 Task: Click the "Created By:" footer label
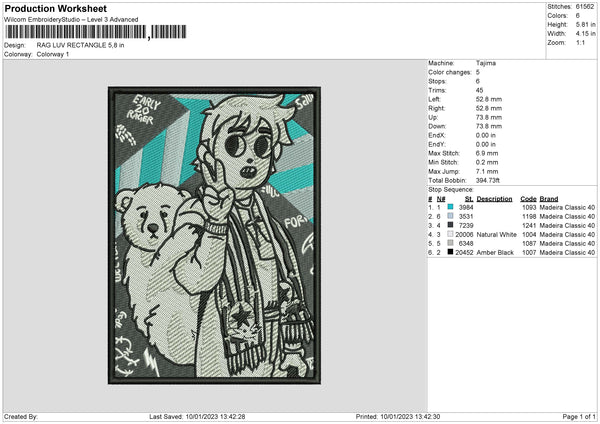tap(21, 417)
